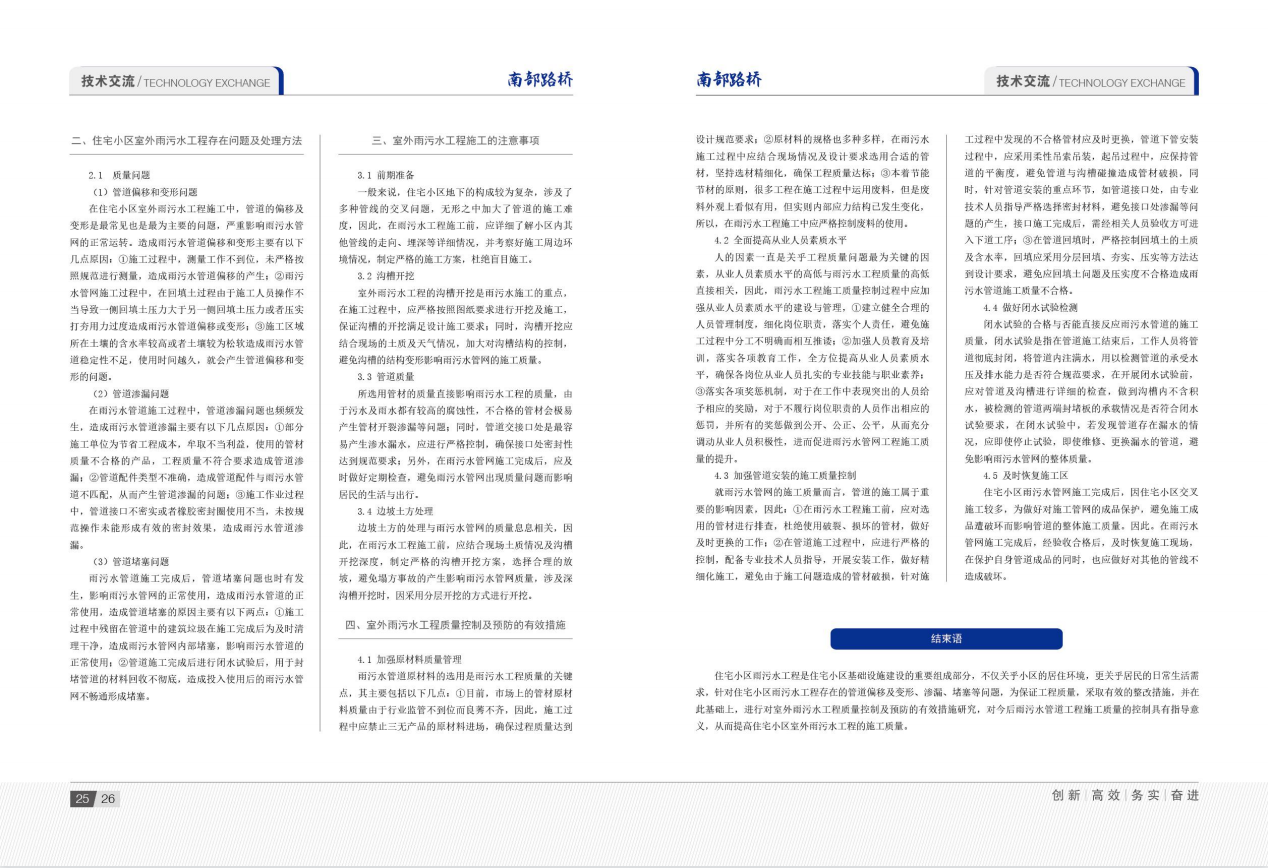Select heading 二、住宅小区室外雨污水工程存在问题及处理方法

tap(187, 141)
